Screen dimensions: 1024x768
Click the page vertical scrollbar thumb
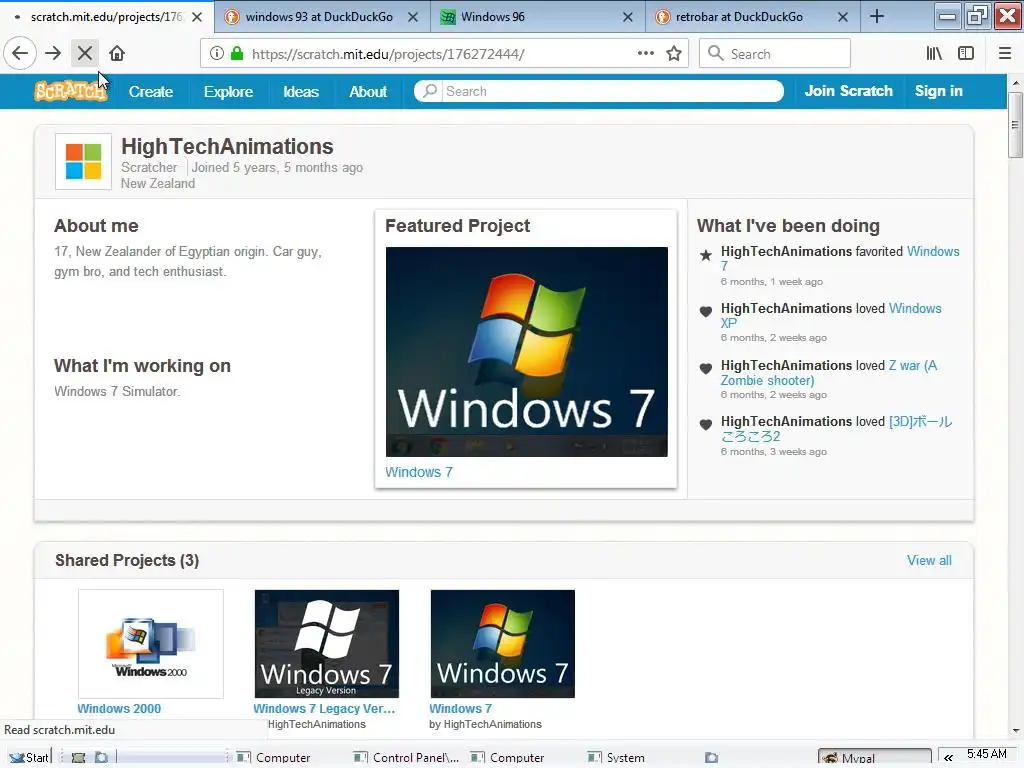[1015, 125]
